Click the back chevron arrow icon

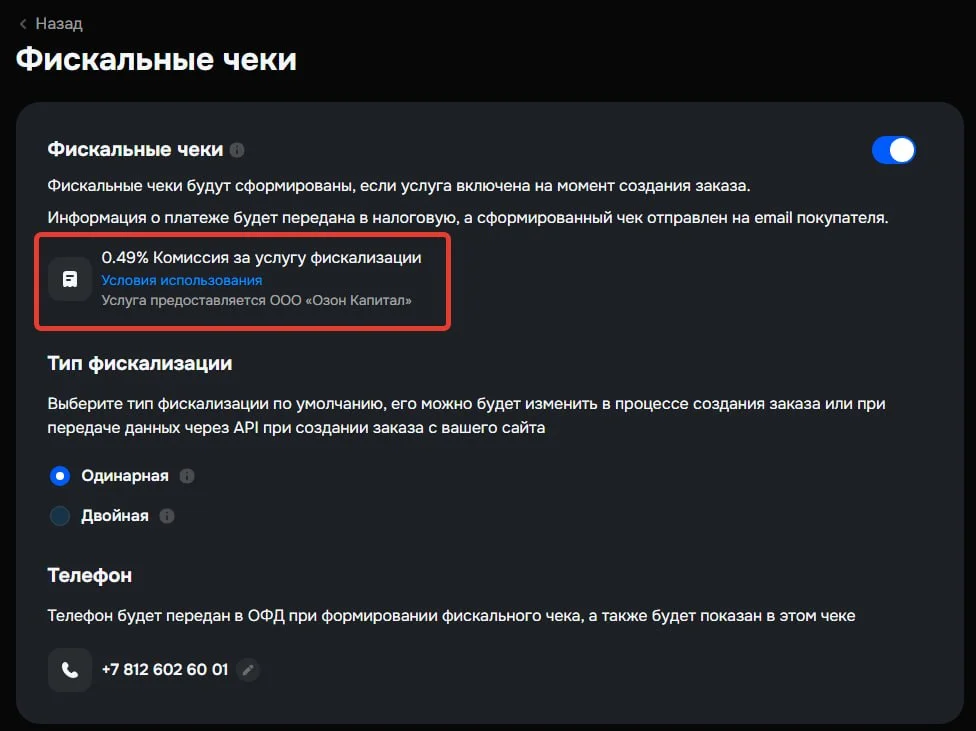(23, 24)
